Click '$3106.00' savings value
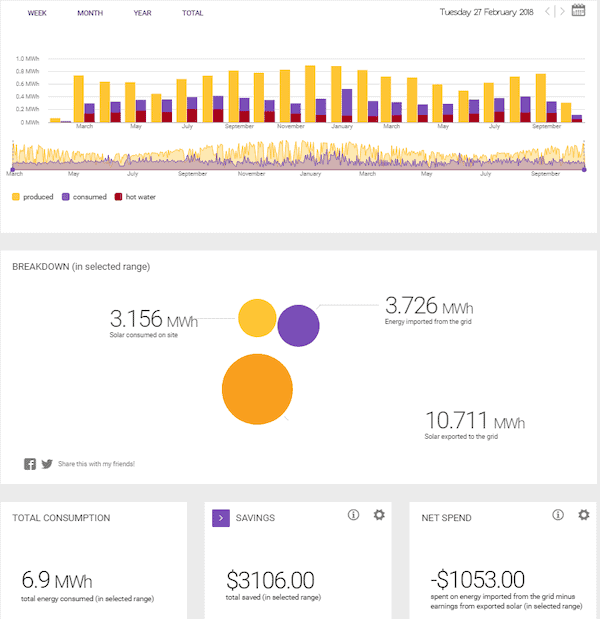 coord(270,580)
